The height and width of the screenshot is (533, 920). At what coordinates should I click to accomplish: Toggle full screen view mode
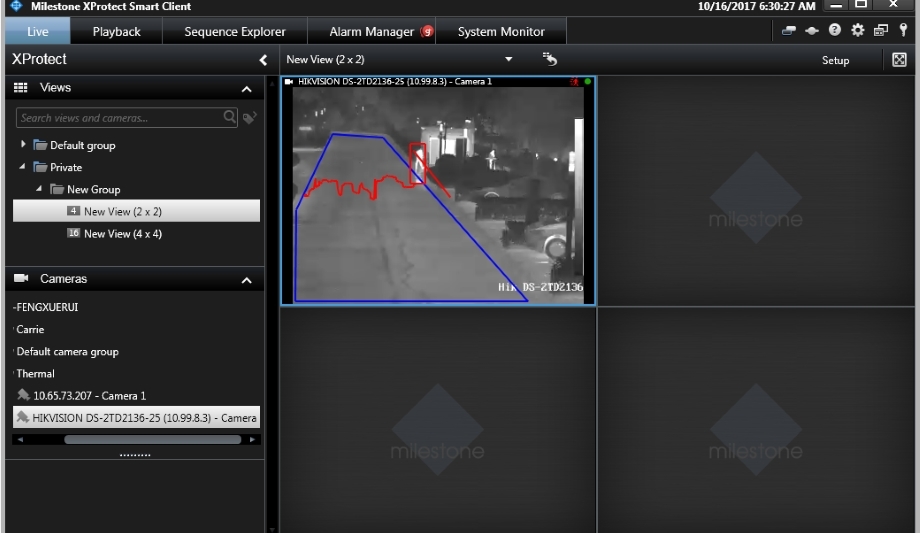pyautogui.click(x=899, y=59)
